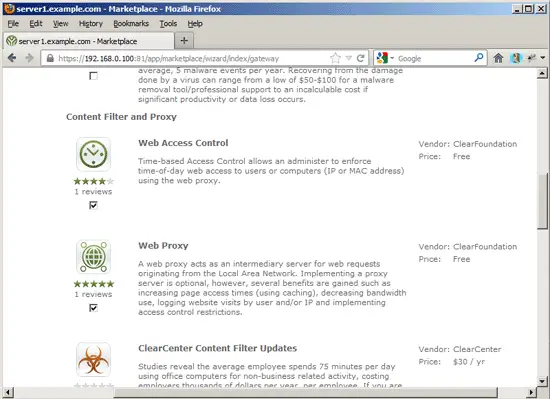Open the Bookmarks menu

[x=131, y=23]
